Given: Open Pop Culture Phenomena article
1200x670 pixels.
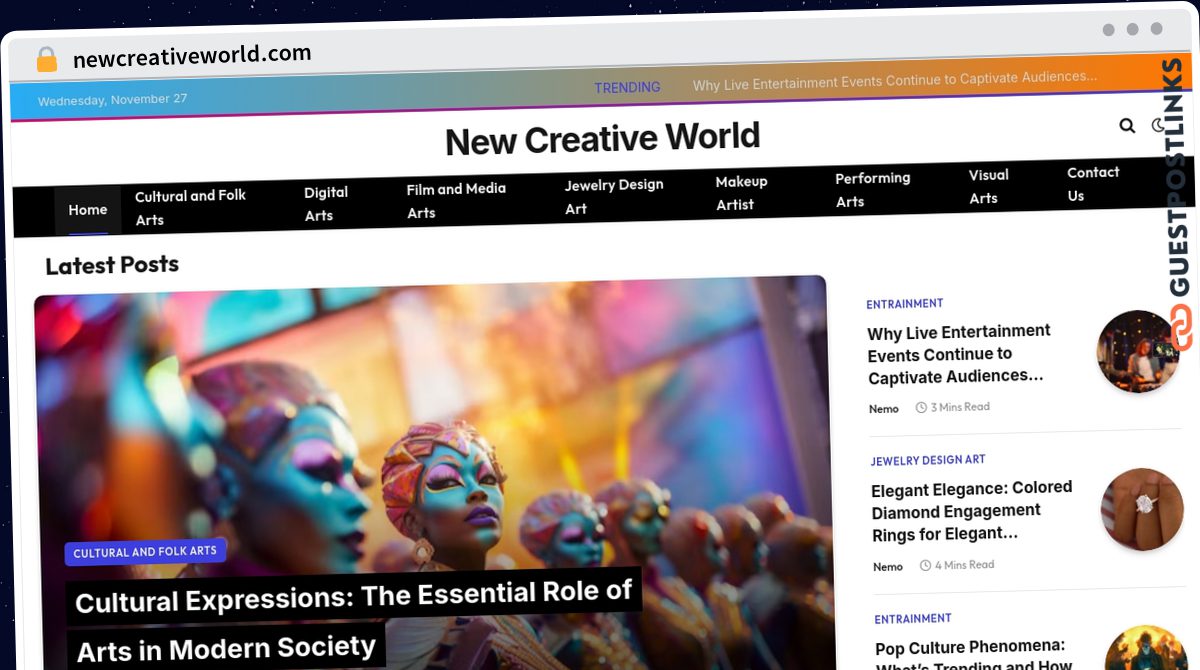Looking at the screenshot, I should coord(974,656).
